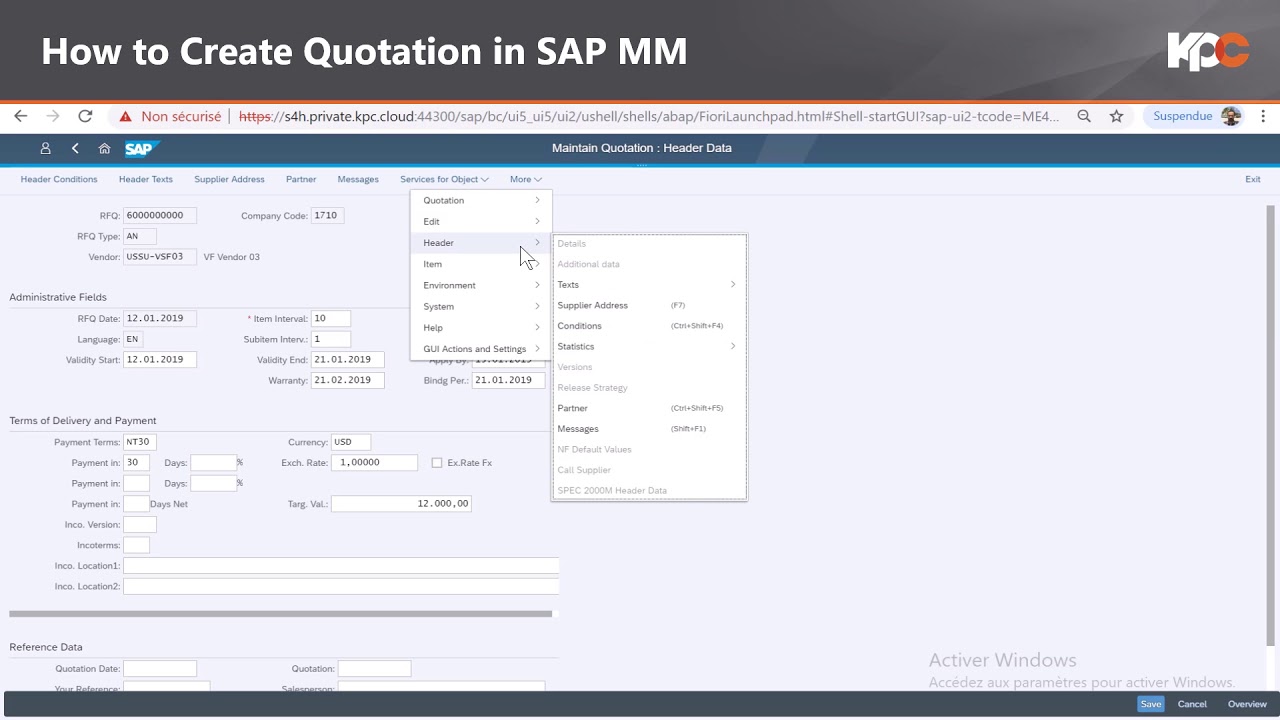Open Texts submenu in Header menu
This screenshot has height=720, width=1280.
click(x=648, y=285)
